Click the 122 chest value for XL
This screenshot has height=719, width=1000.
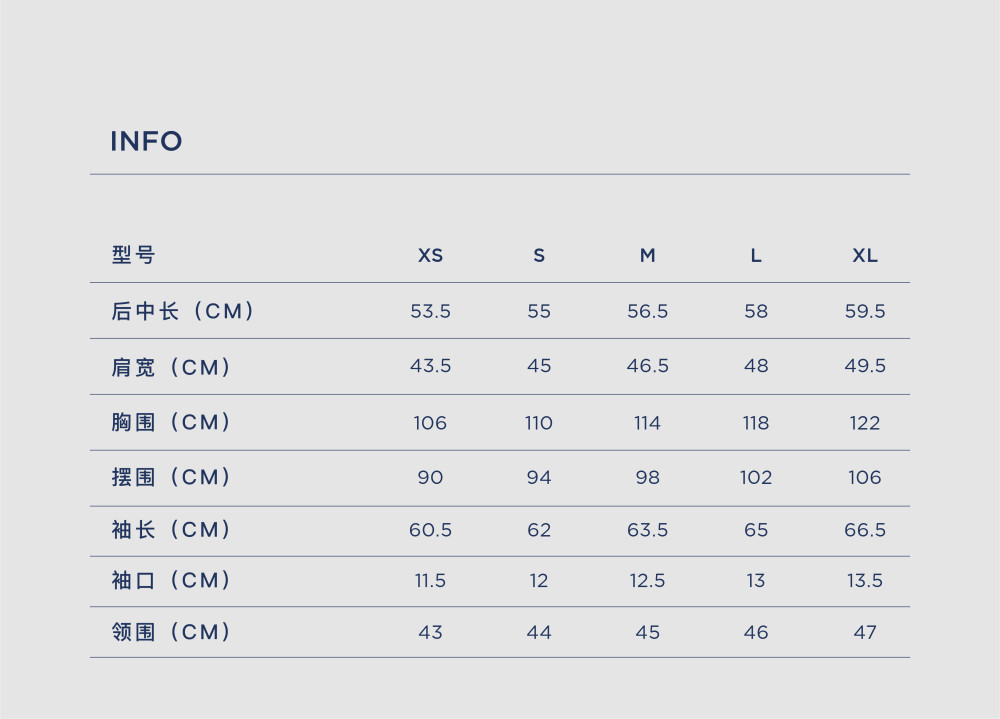865,422
